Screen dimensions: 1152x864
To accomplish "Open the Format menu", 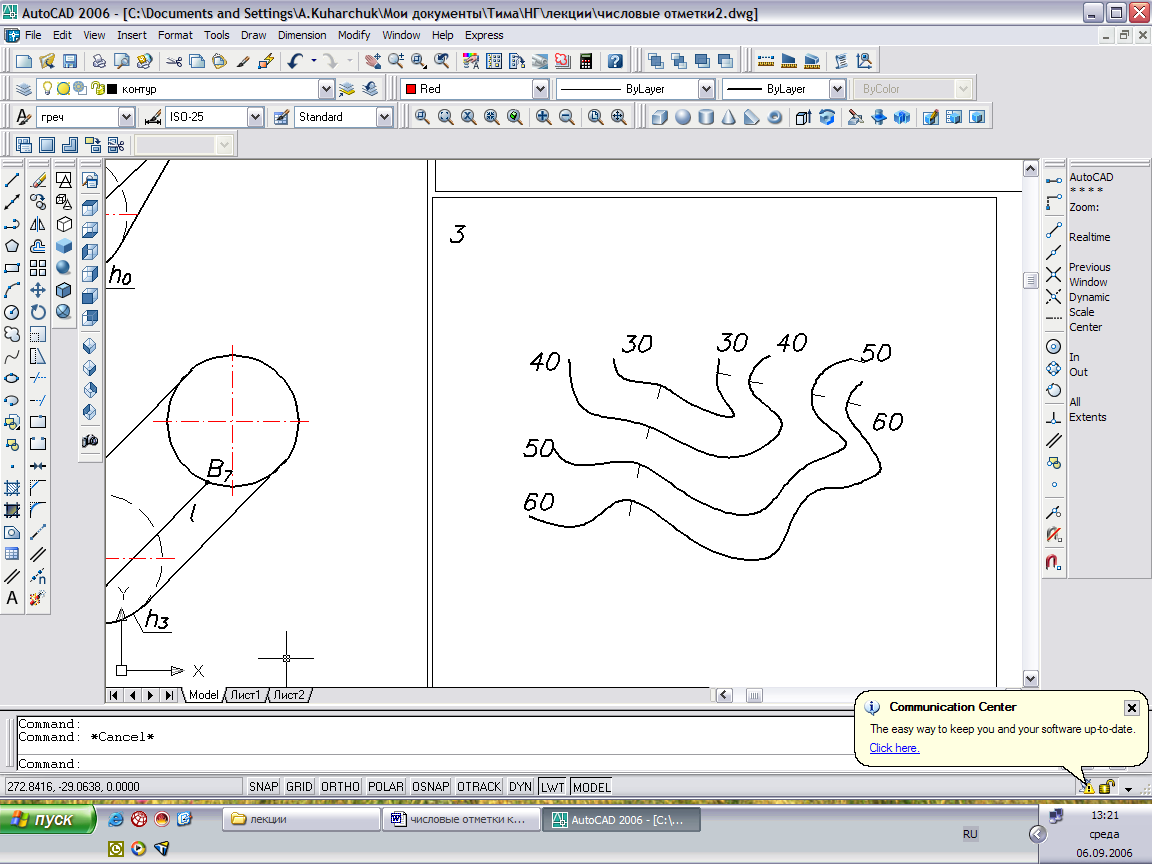I will pos(175,35).
